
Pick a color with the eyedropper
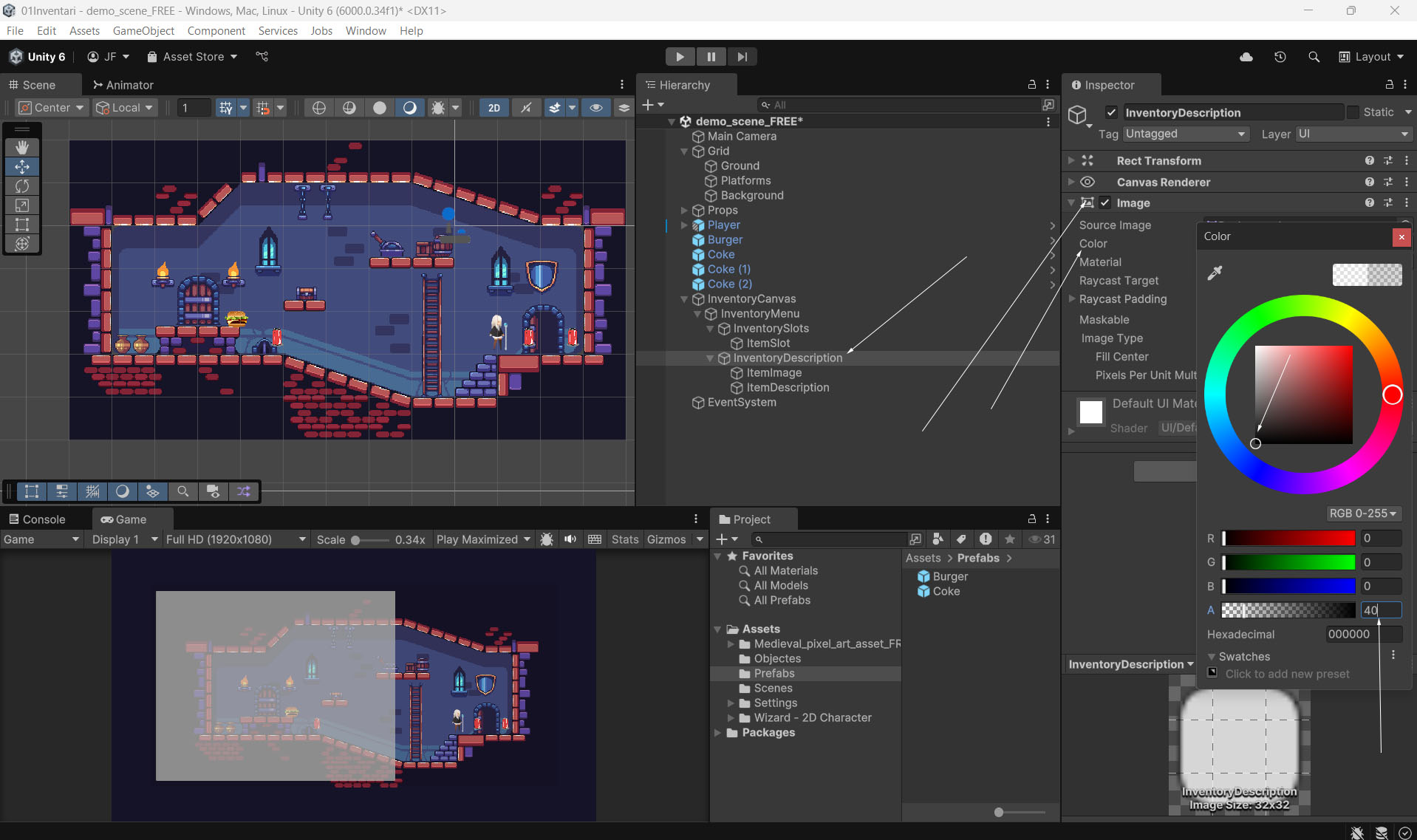pos(1215,273)
